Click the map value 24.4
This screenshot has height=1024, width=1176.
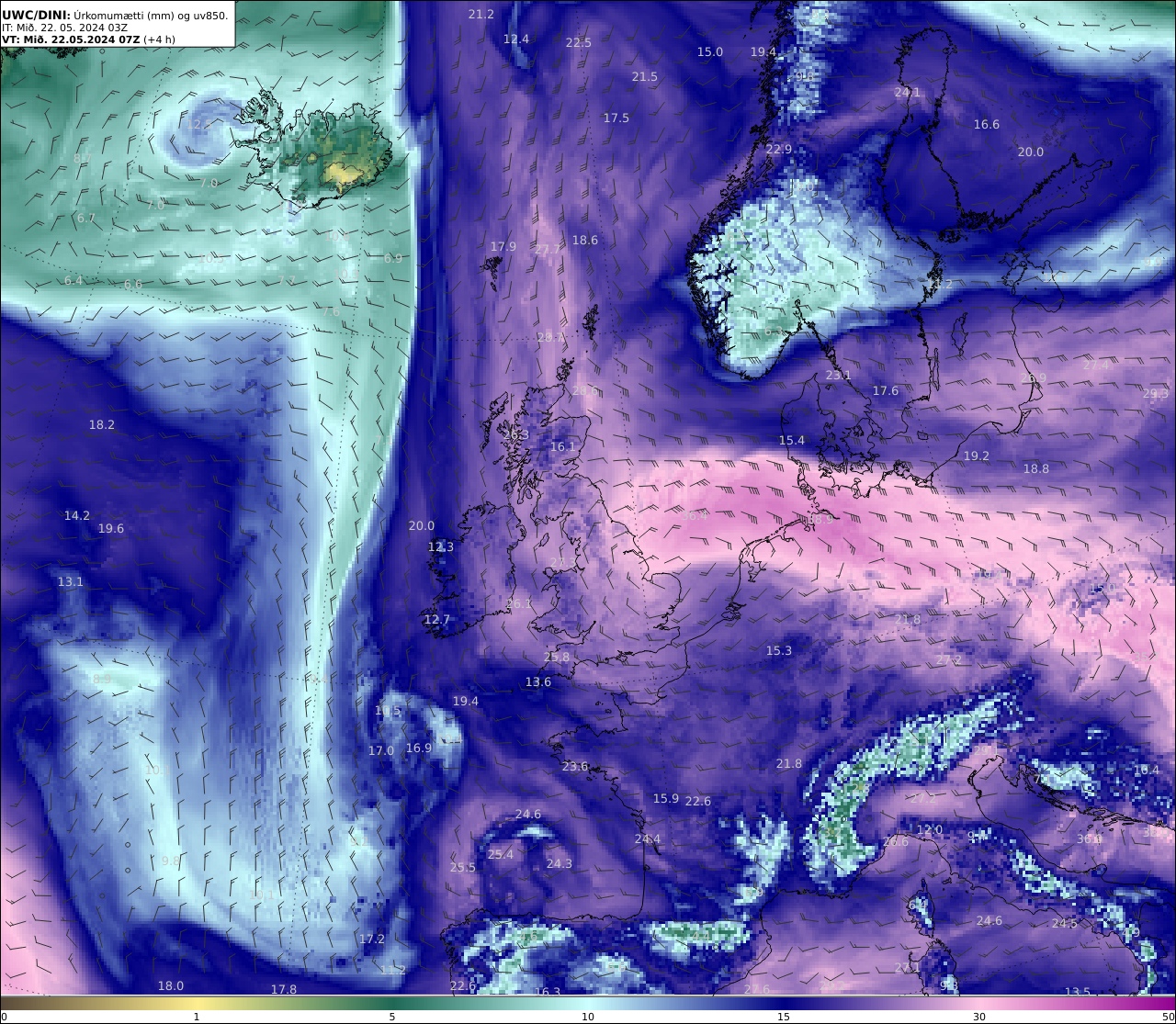pos(648,838)
